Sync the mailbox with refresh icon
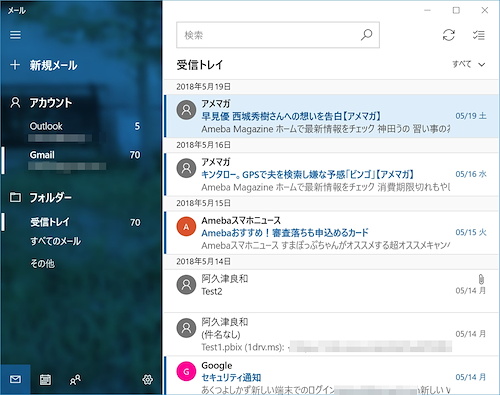Viewport: 500px width, 395px height. (449, 35)
